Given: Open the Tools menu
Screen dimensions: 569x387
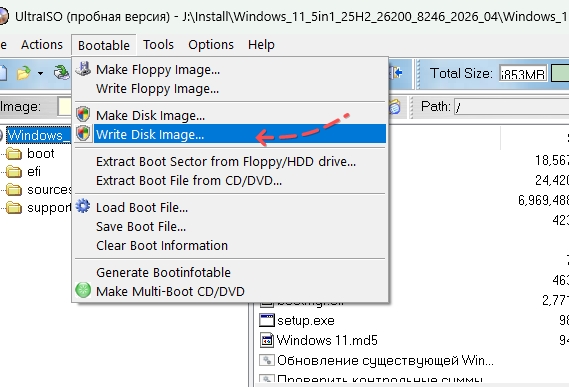Looking at the screenshot, I should 158,45.
